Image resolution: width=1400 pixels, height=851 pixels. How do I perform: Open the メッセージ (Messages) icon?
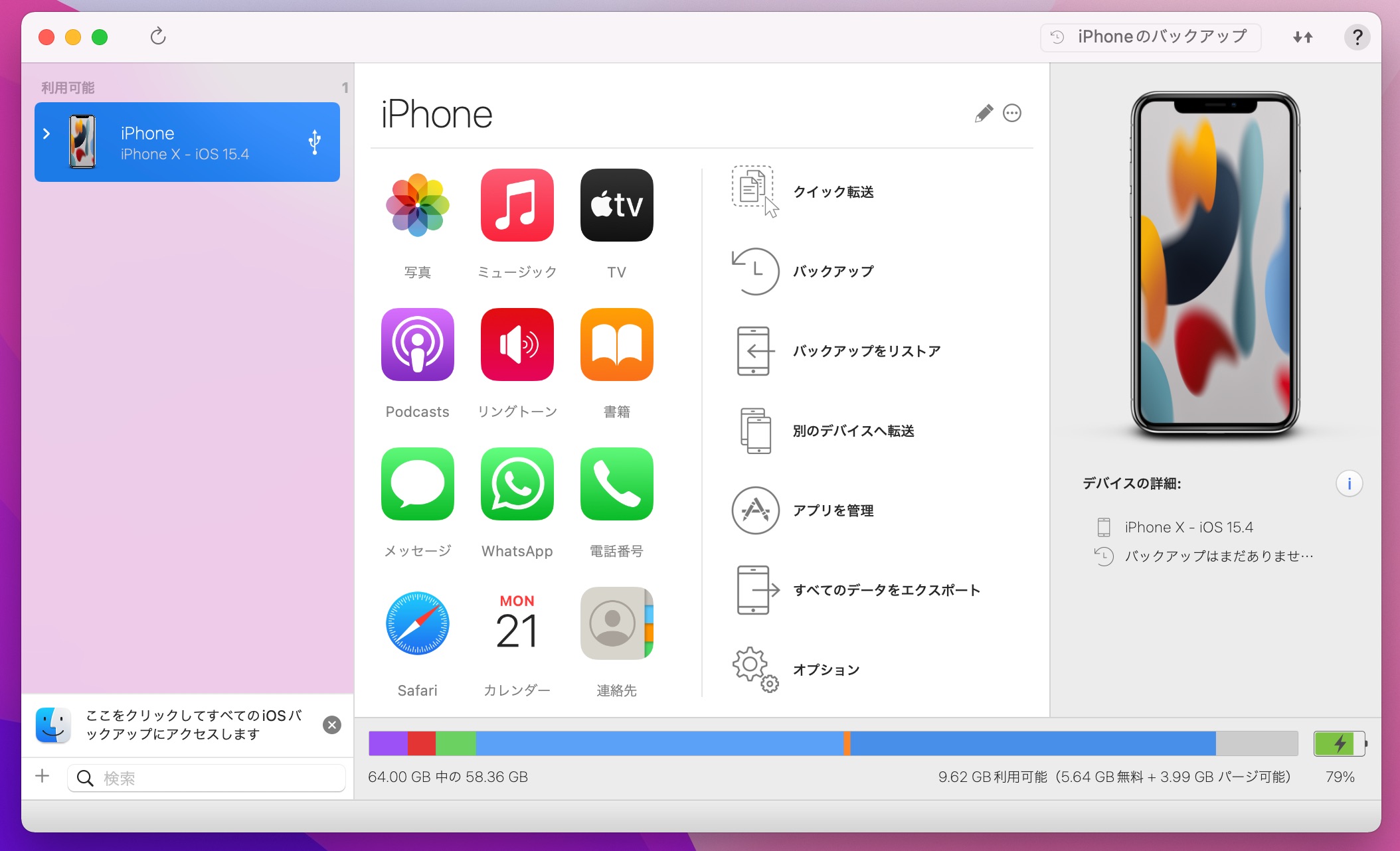point(418,484)
